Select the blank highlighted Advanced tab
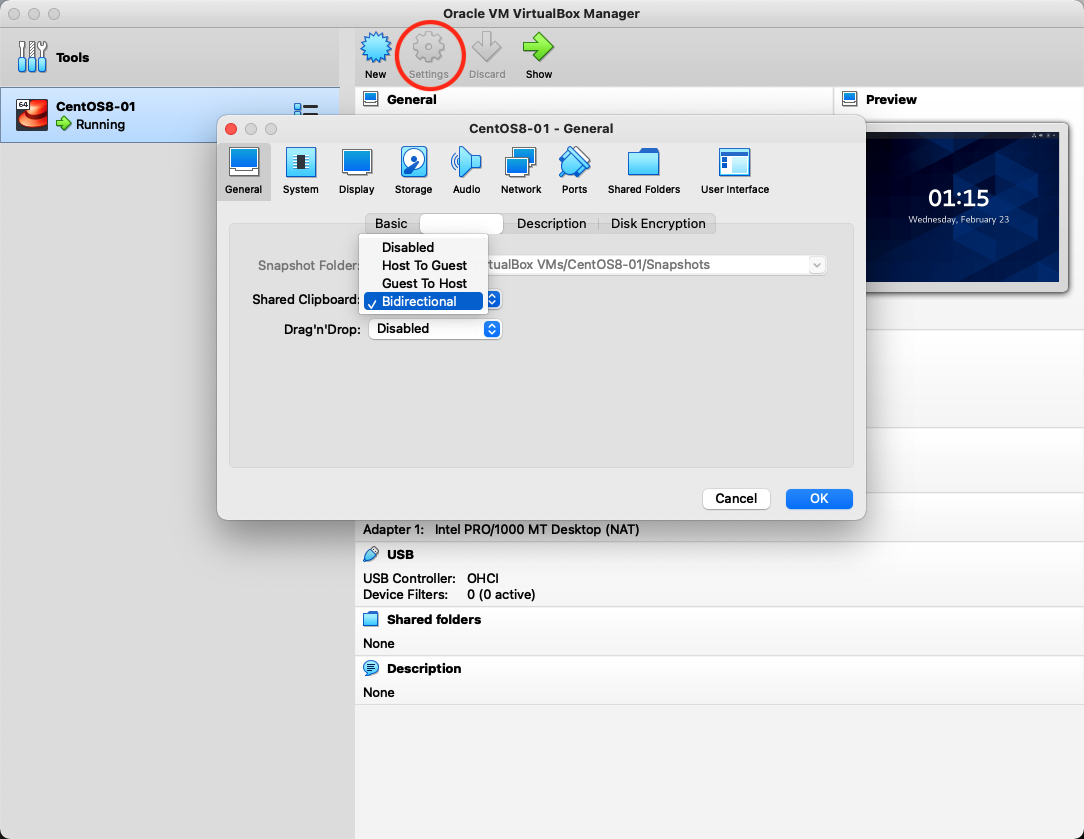The image size is (1084, 839). coord(461,223)
